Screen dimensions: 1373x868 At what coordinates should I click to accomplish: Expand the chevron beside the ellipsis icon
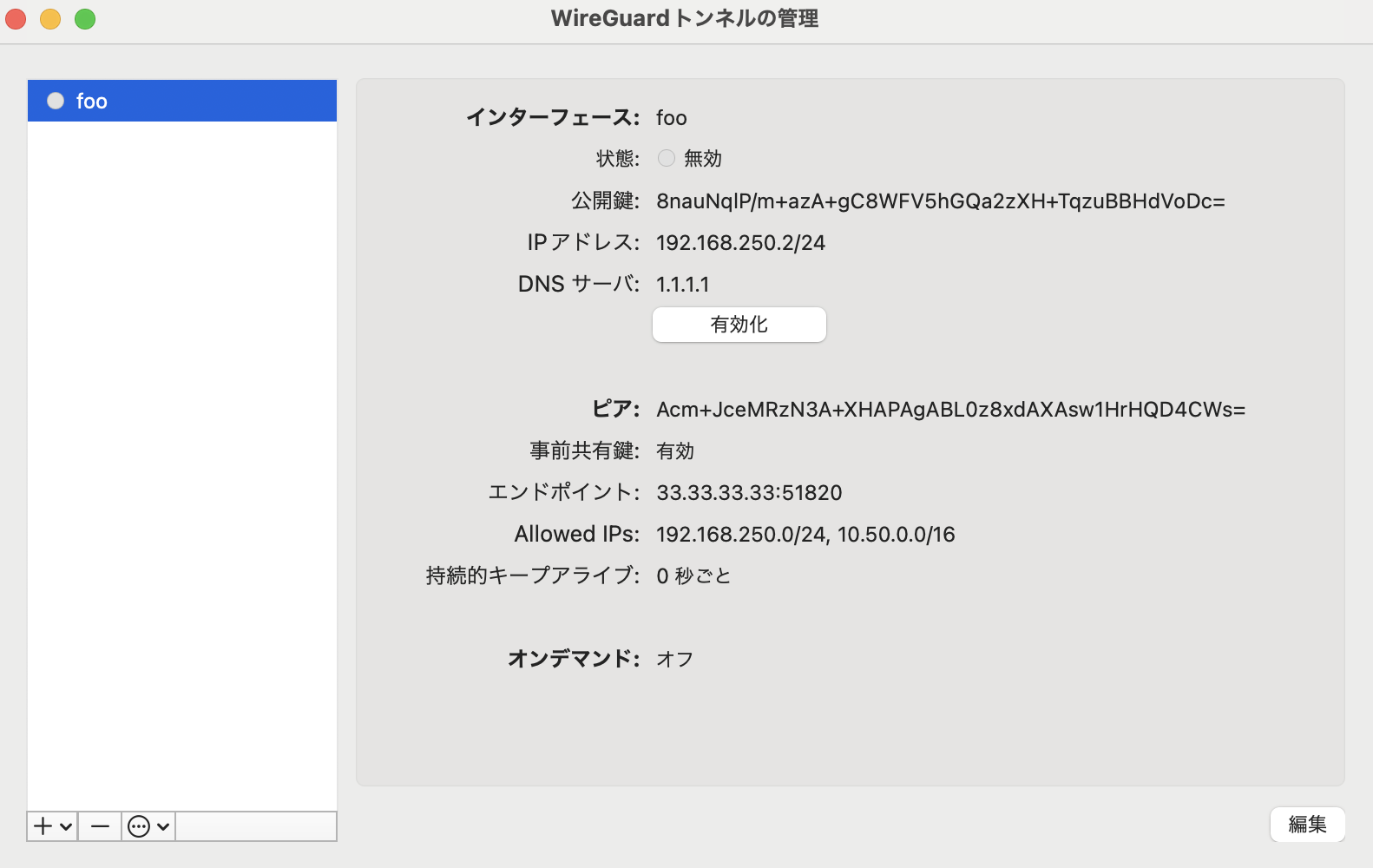162,827
